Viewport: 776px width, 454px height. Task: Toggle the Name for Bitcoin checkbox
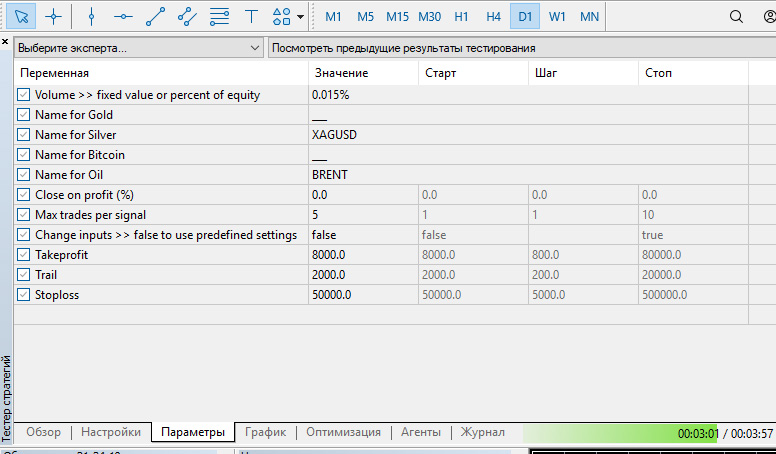(x=24, y=154)
